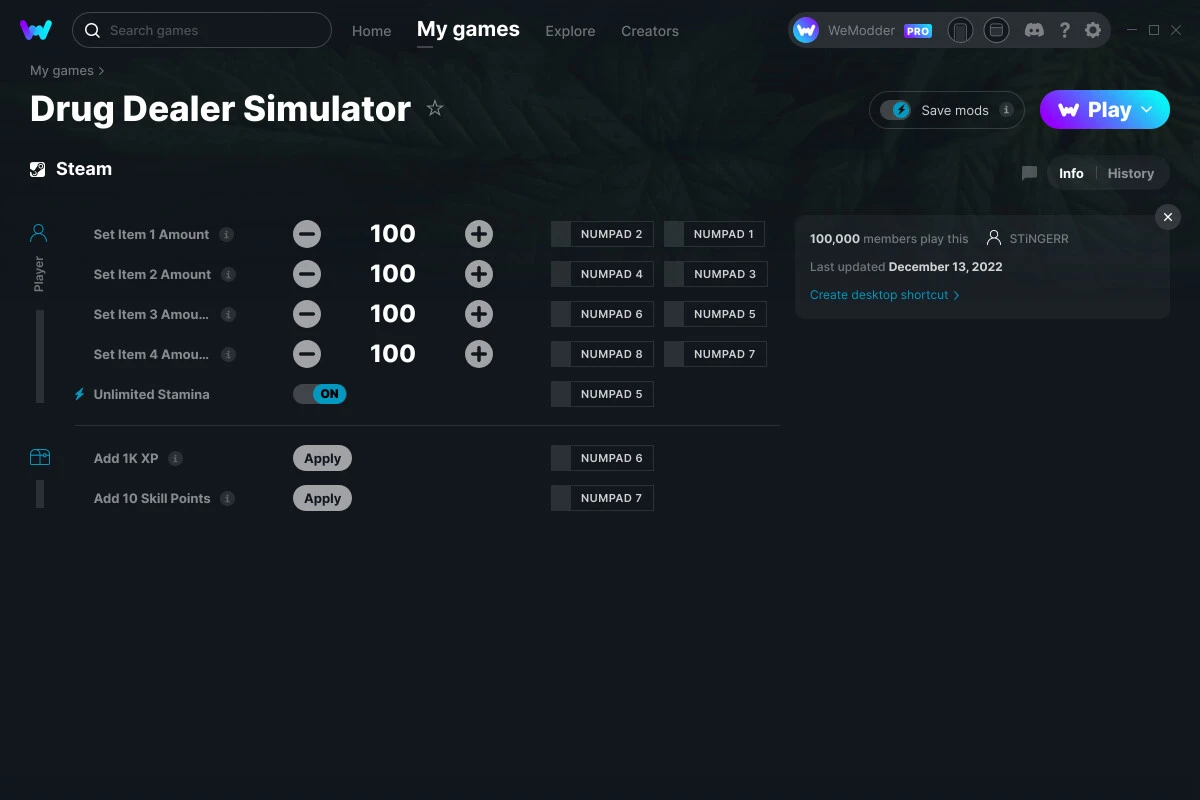Disable the Unlimited Stamina toggle

pos(319,393)
